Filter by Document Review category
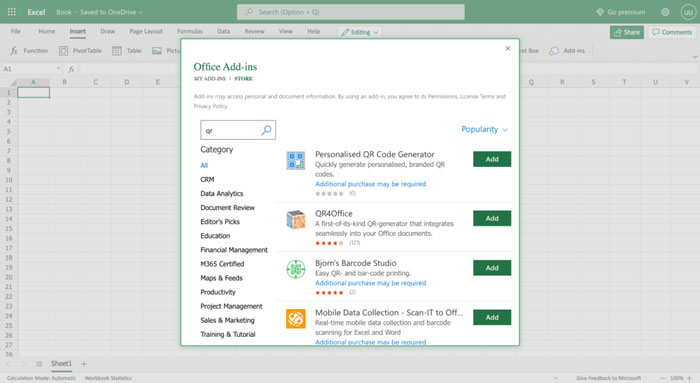This screenshot has width=700, height=383. 227,208
